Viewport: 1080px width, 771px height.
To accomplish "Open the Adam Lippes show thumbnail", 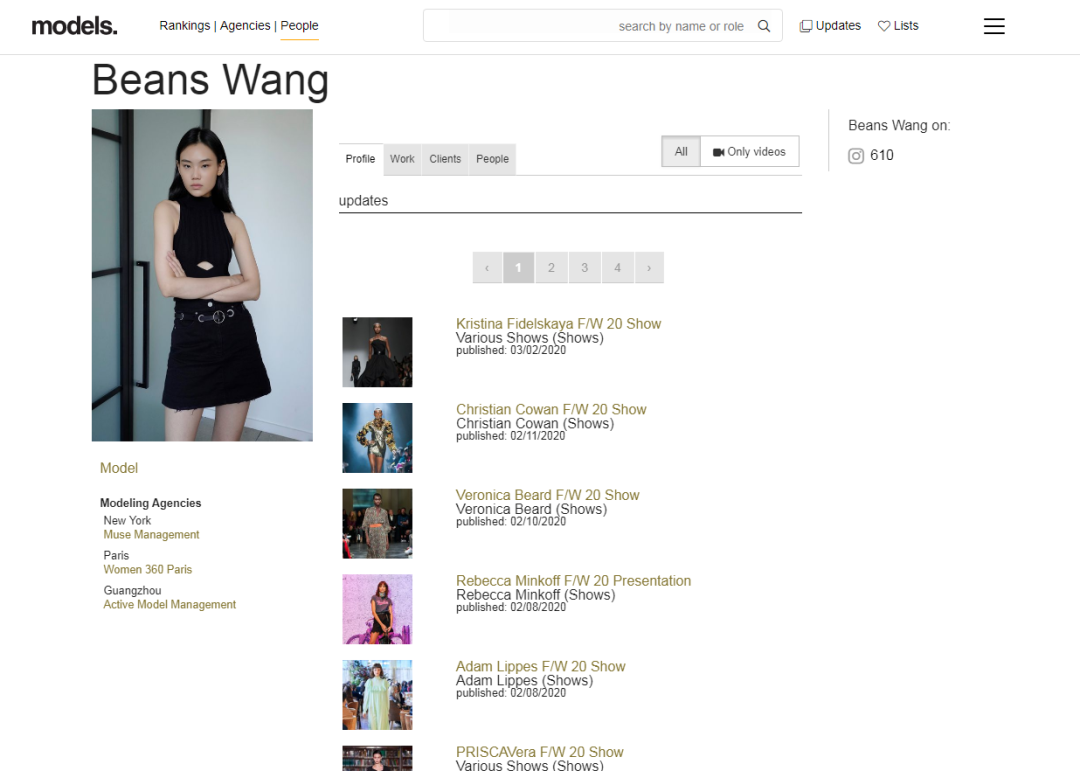I will point(377,695).
